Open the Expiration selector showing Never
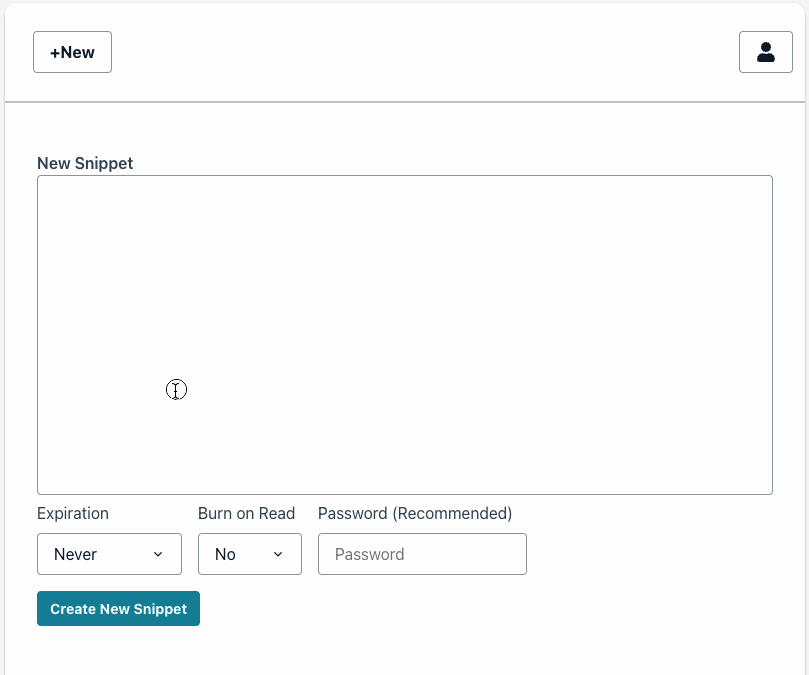Image resolution: width=809 pixels, height=675 pixels. pyautogui.click(x=109, y=553)
